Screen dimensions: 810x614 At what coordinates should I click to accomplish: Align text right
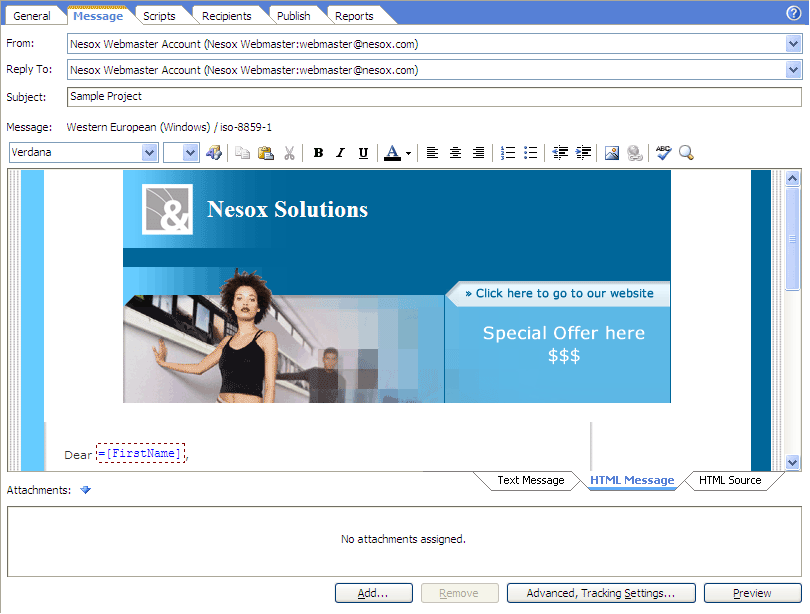coord(478,153)
